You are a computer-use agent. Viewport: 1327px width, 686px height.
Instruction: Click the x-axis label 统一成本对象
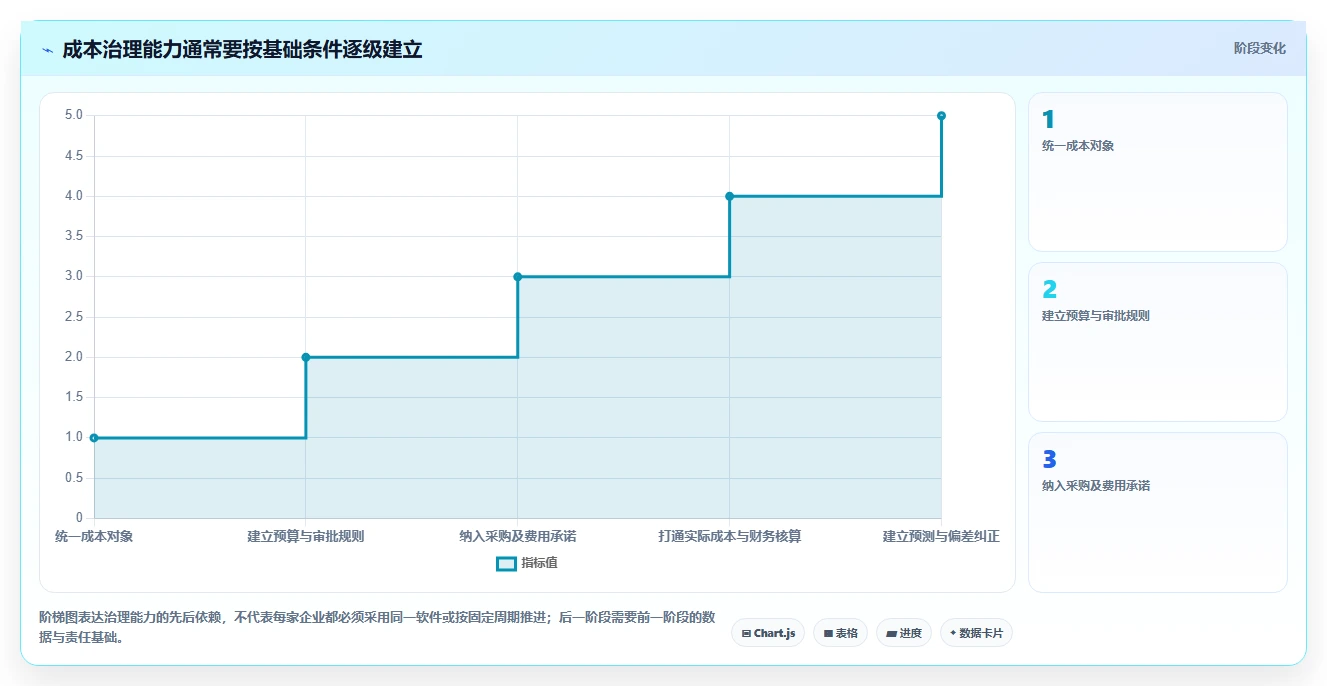[x=94, y=536]
